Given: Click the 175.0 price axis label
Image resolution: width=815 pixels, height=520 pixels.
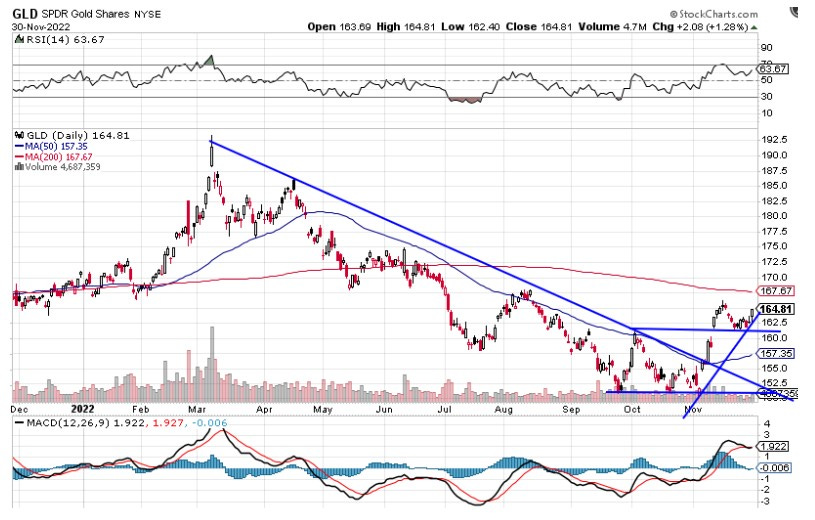Looking at the screenshot, I should coord(774,246).
